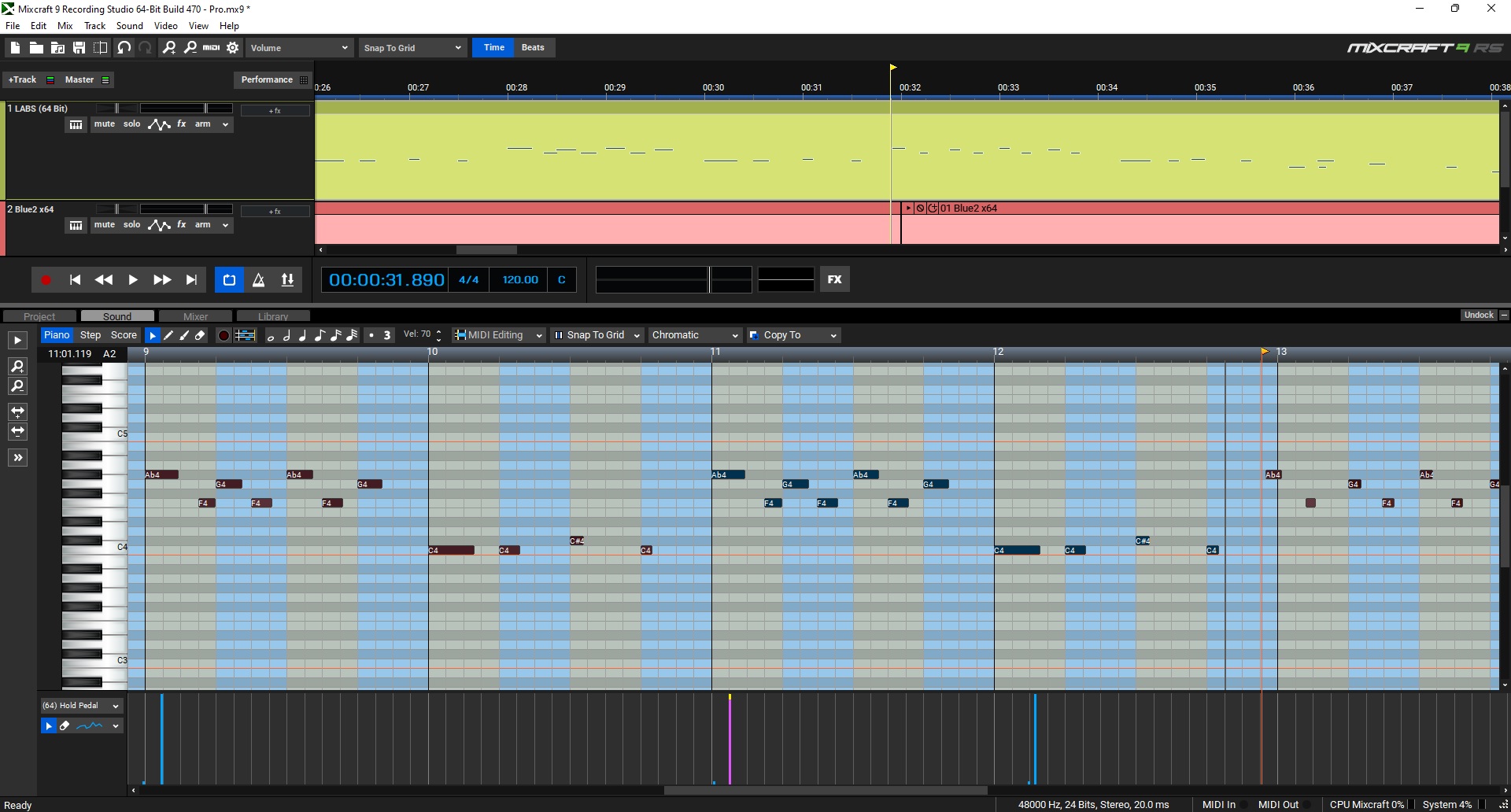
Task: Open master FX button in transport
Action: click(835, 279)
